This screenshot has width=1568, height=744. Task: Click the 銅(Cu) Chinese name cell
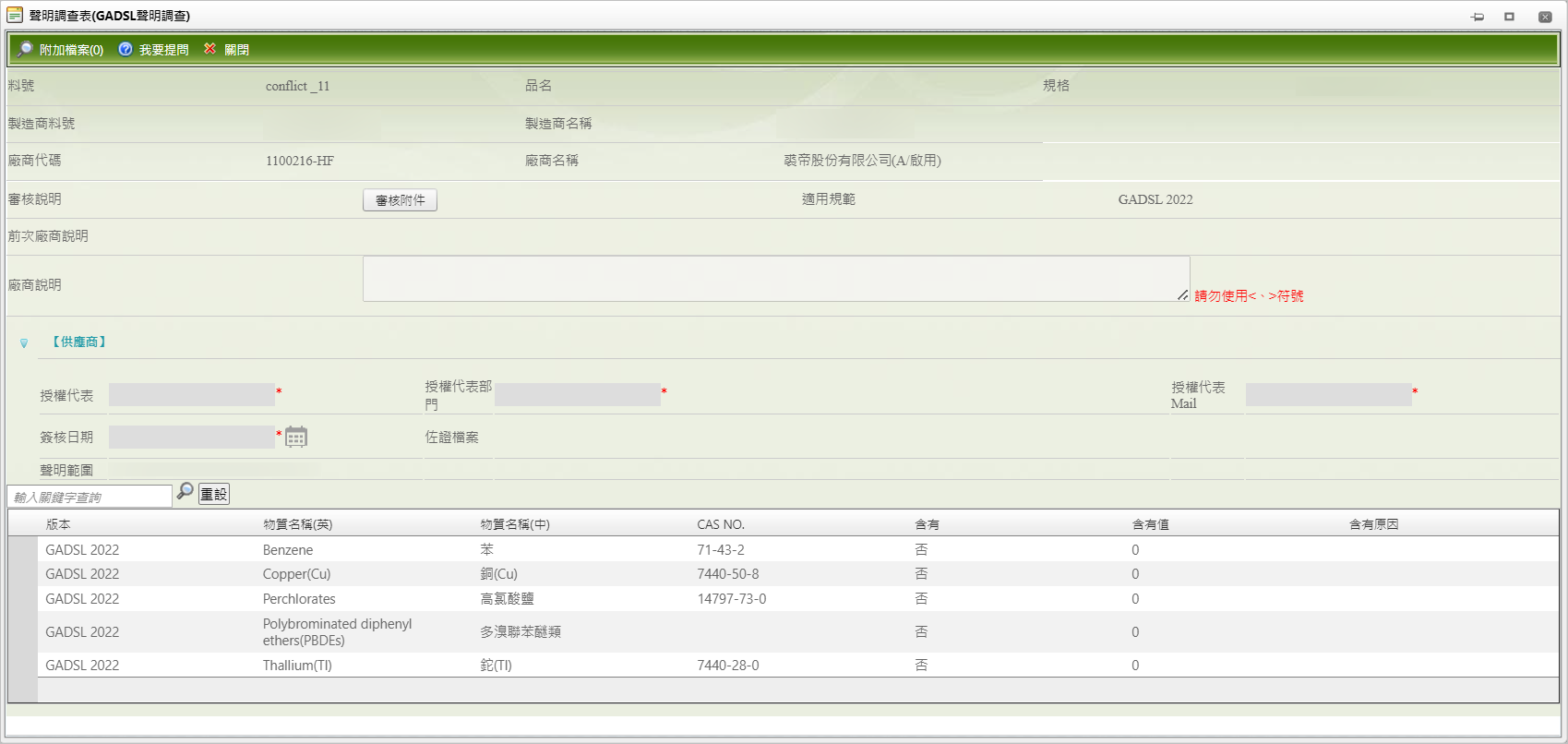pyautogui.click(x=498, y=574)
